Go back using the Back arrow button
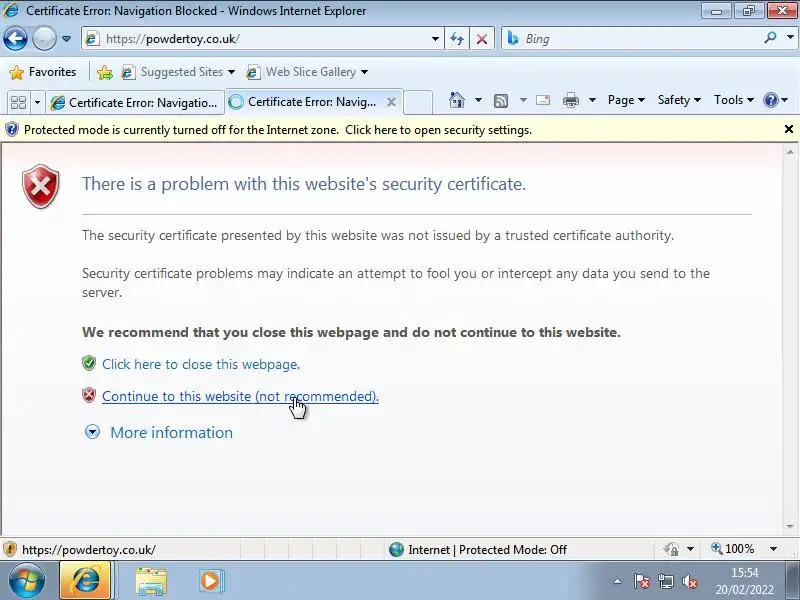 tap(15, 38)
